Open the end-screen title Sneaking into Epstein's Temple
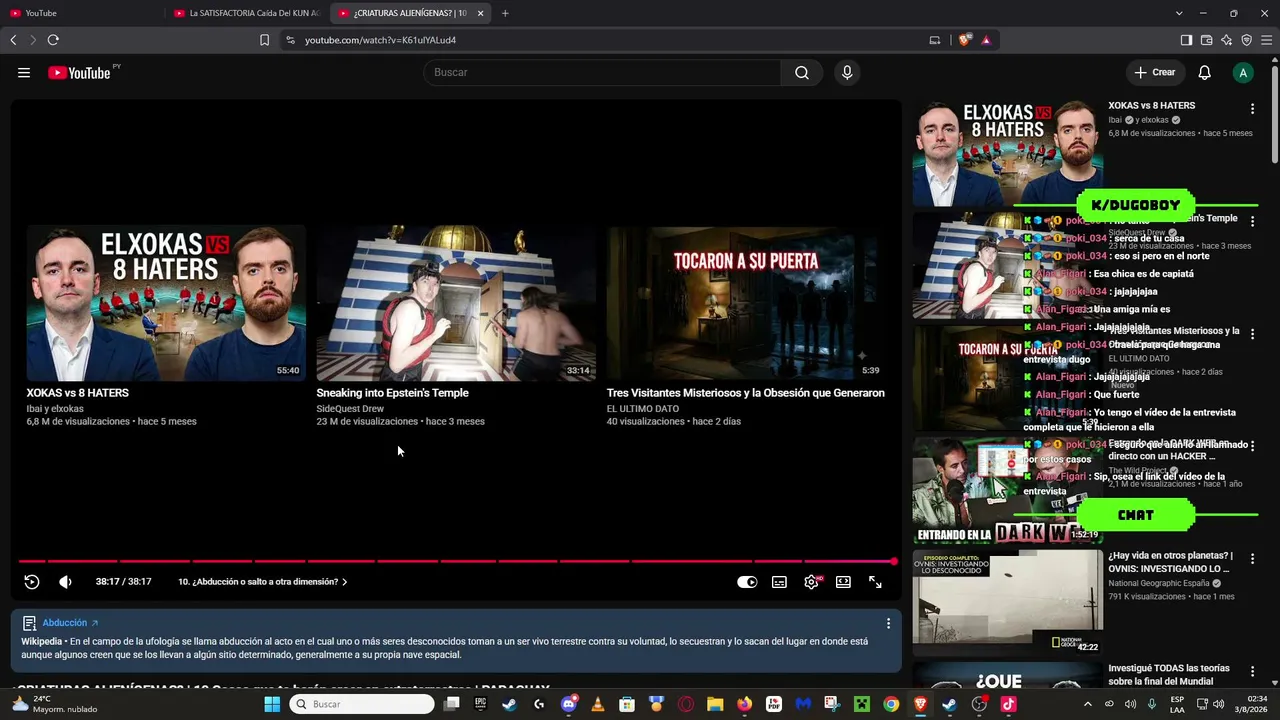This screenshot has width=1280, height=720. [392, 393]
